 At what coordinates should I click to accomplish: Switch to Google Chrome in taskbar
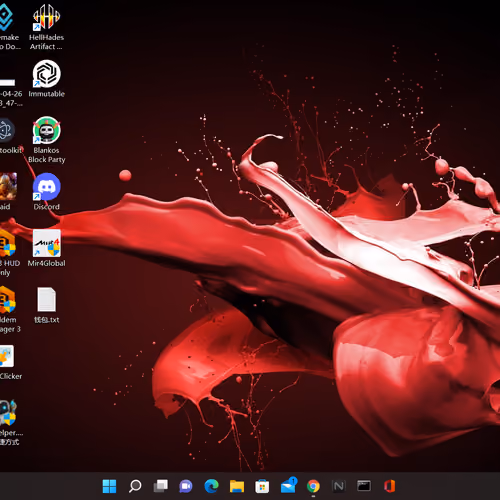(313, 486)
